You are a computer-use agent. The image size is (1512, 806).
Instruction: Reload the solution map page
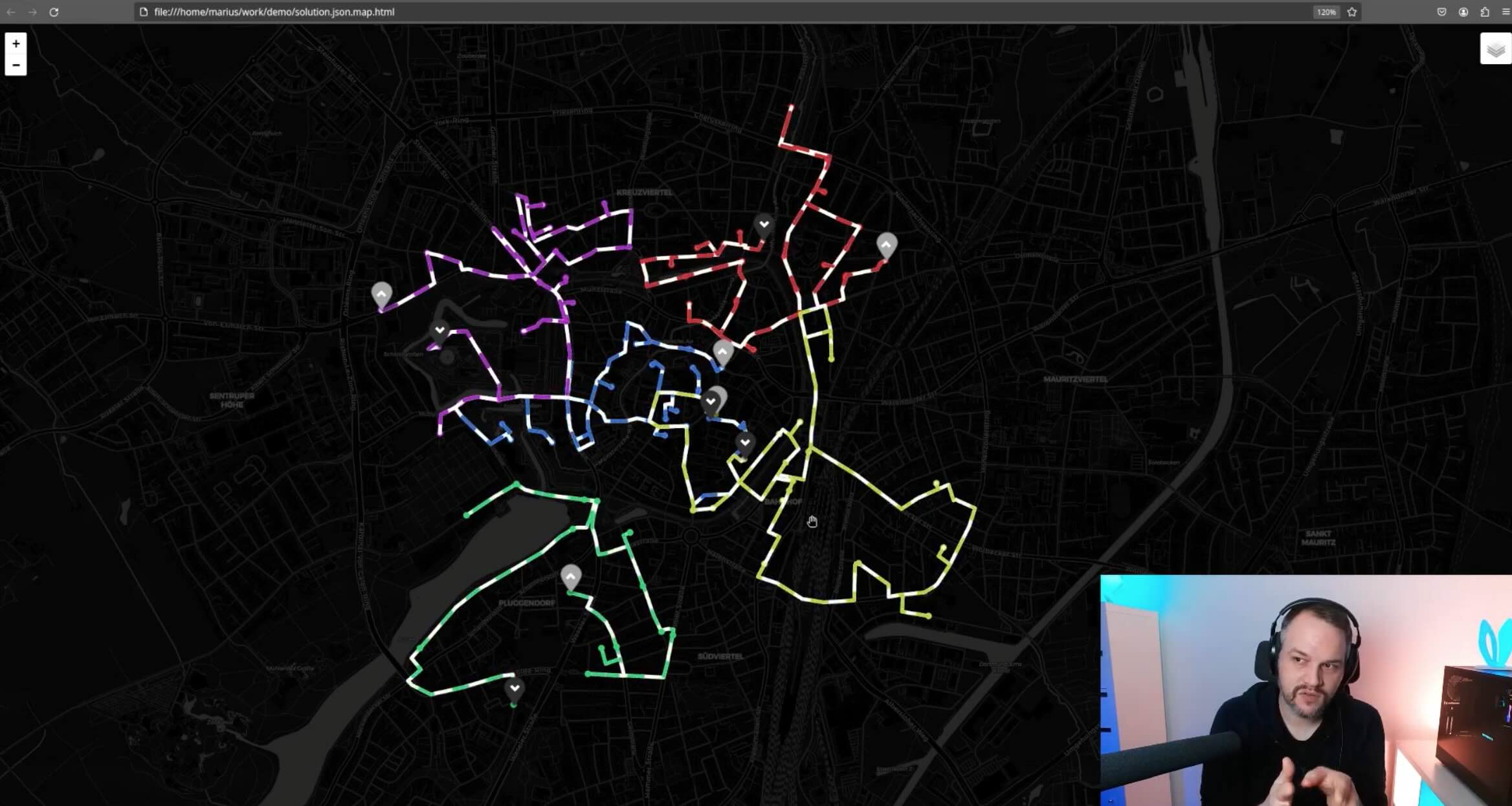coord(54,12)
